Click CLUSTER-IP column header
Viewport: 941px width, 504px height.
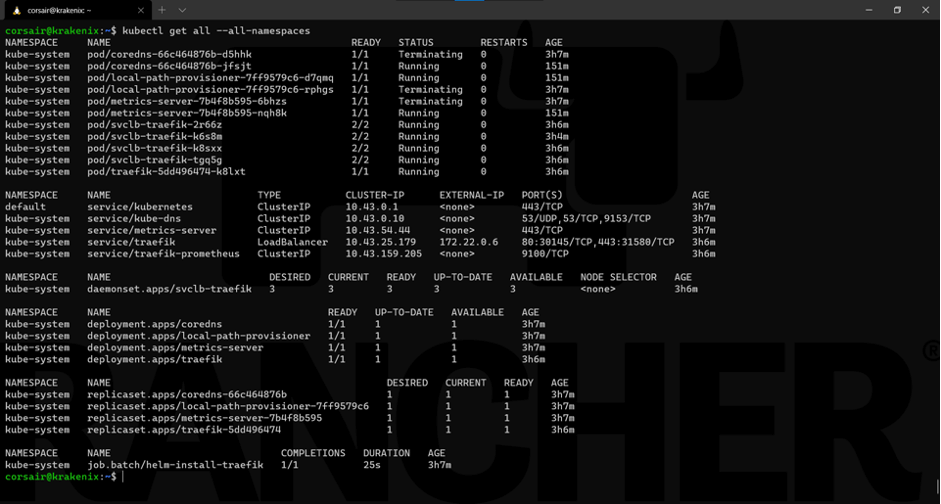tap(375, 195)
